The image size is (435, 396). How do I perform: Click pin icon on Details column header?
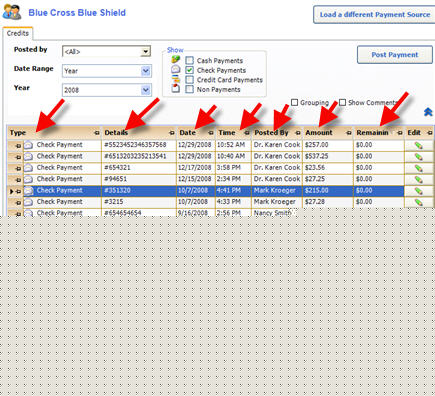click(x=172, y=133)
